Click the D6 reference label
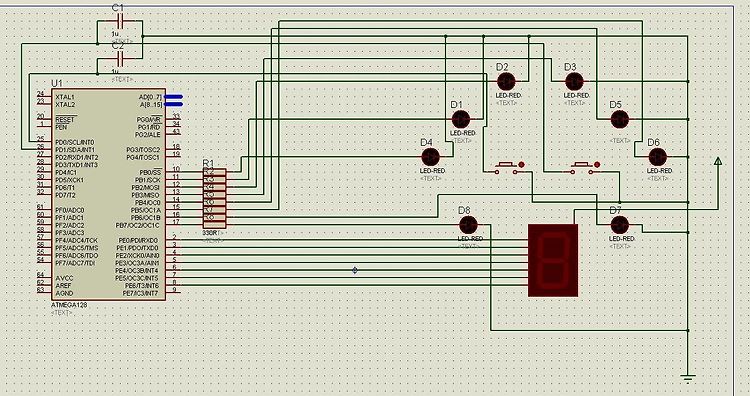The image size is (750, 396). tap(653, 143)
